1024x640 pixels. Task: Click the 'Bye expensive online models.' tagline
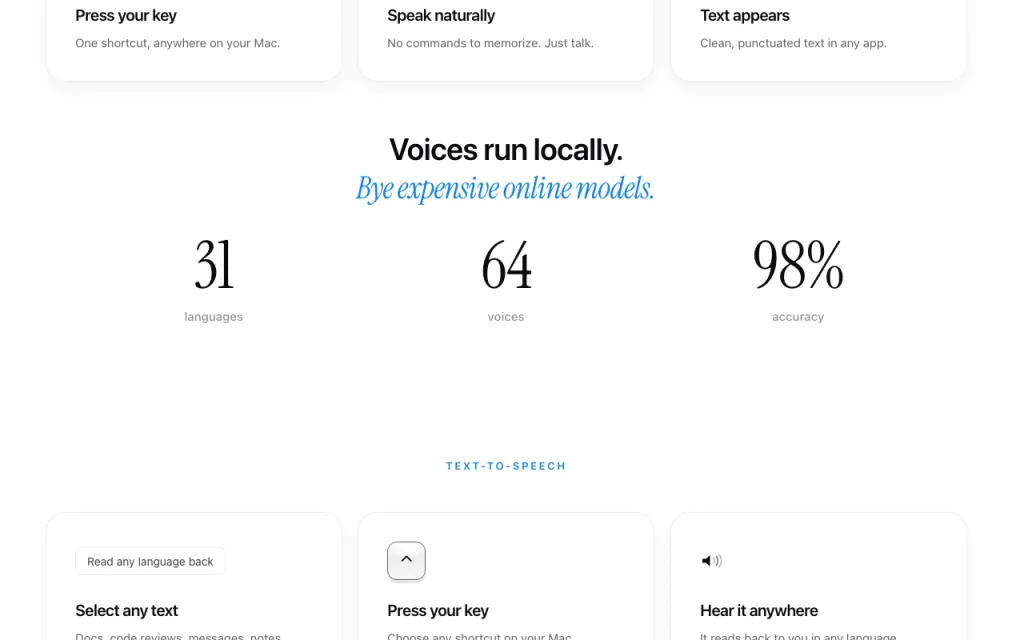(505, 189)
